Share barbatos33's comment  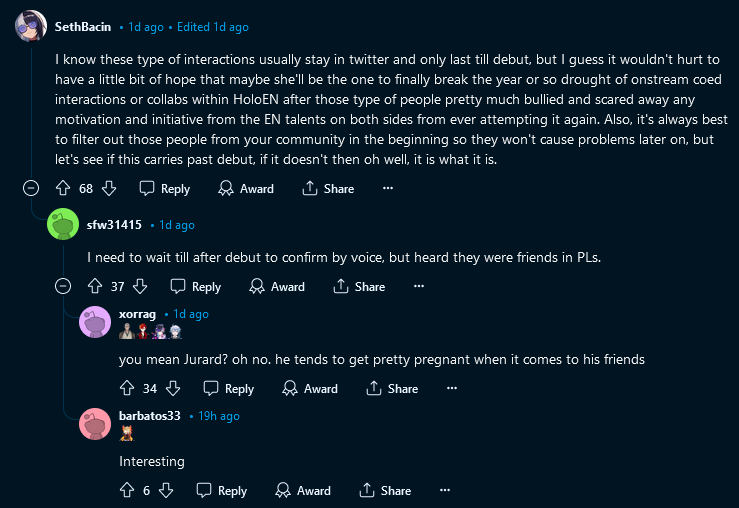[384, 490]
